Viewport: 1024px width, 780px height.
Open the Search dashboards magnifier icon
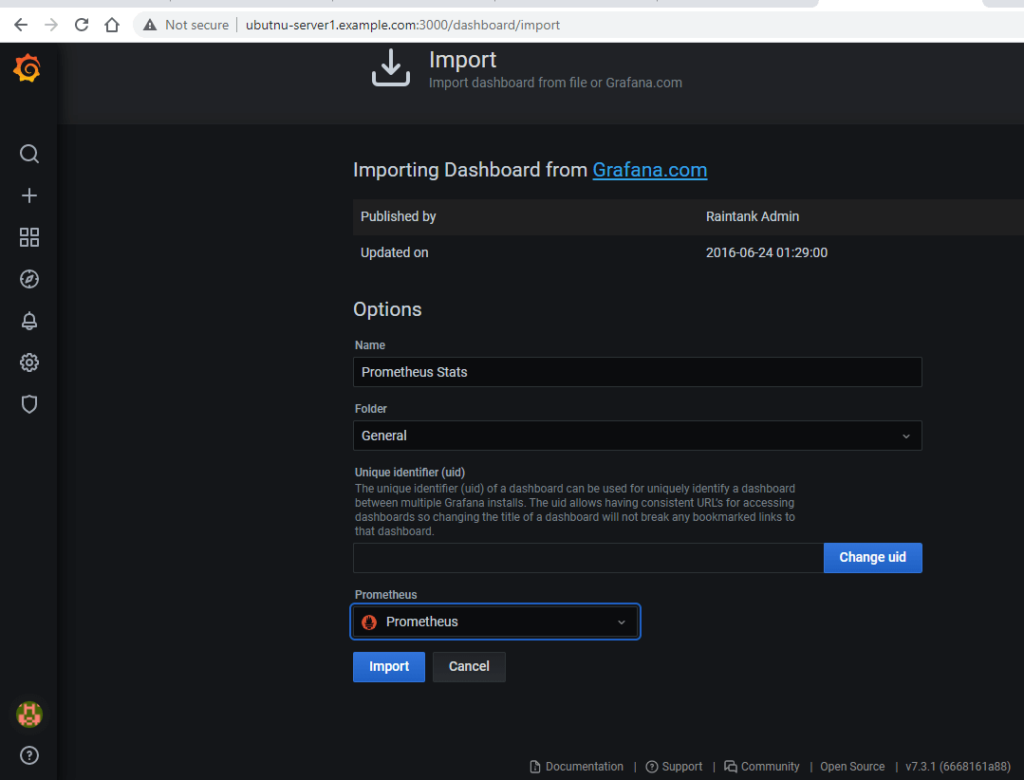click(x=29, y=154)
